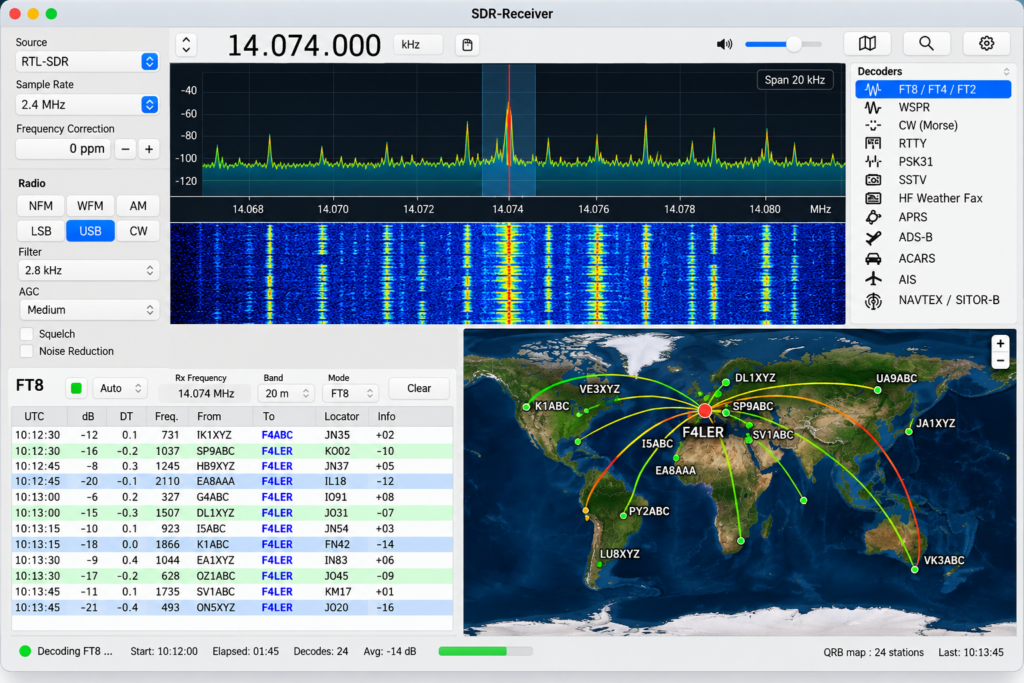Select the WSPR decoder waveform icon
The width and height of the screenshot is (1024, 683).
(873, 108)
